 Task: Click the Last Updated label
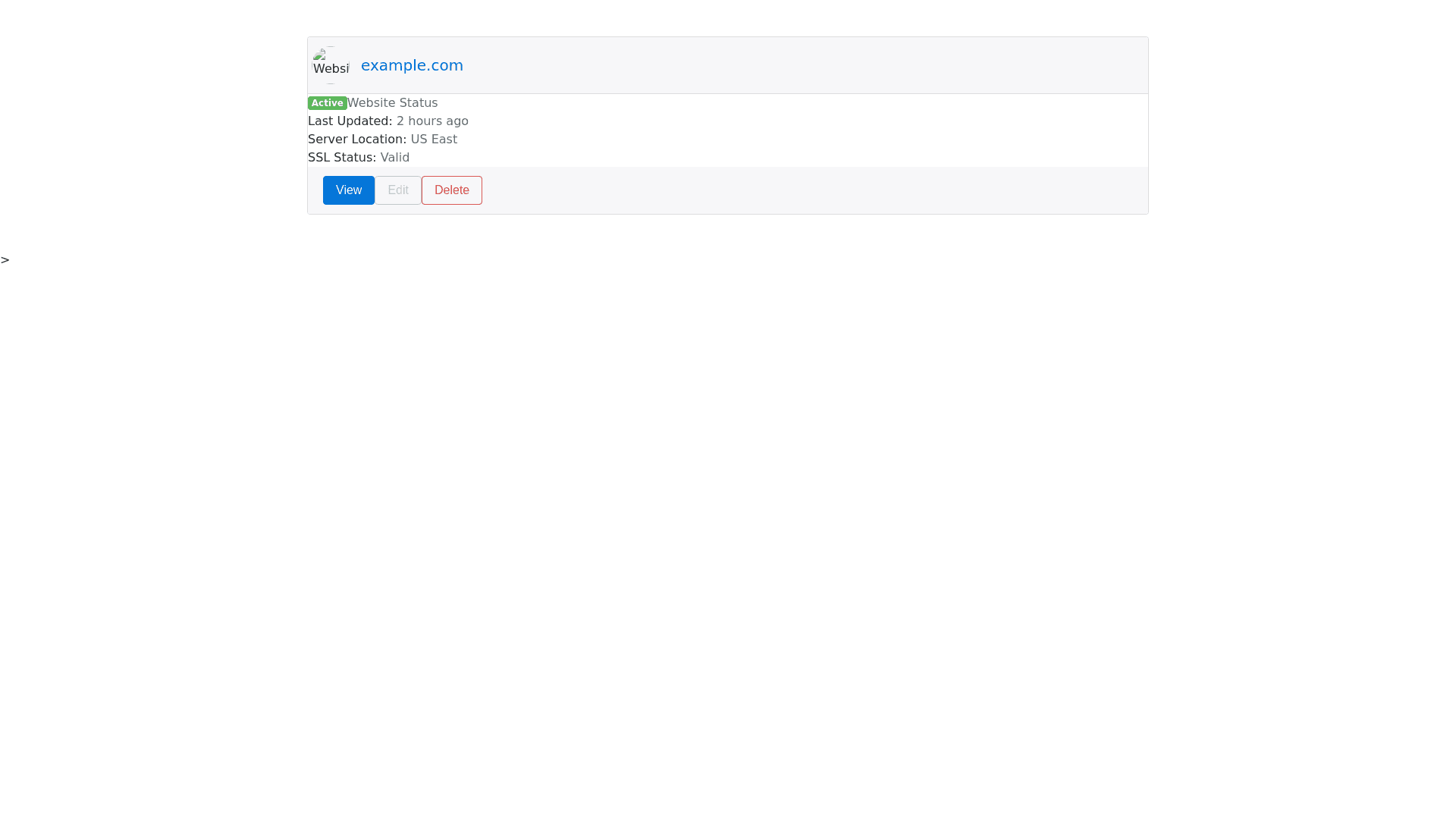(350, 121)
